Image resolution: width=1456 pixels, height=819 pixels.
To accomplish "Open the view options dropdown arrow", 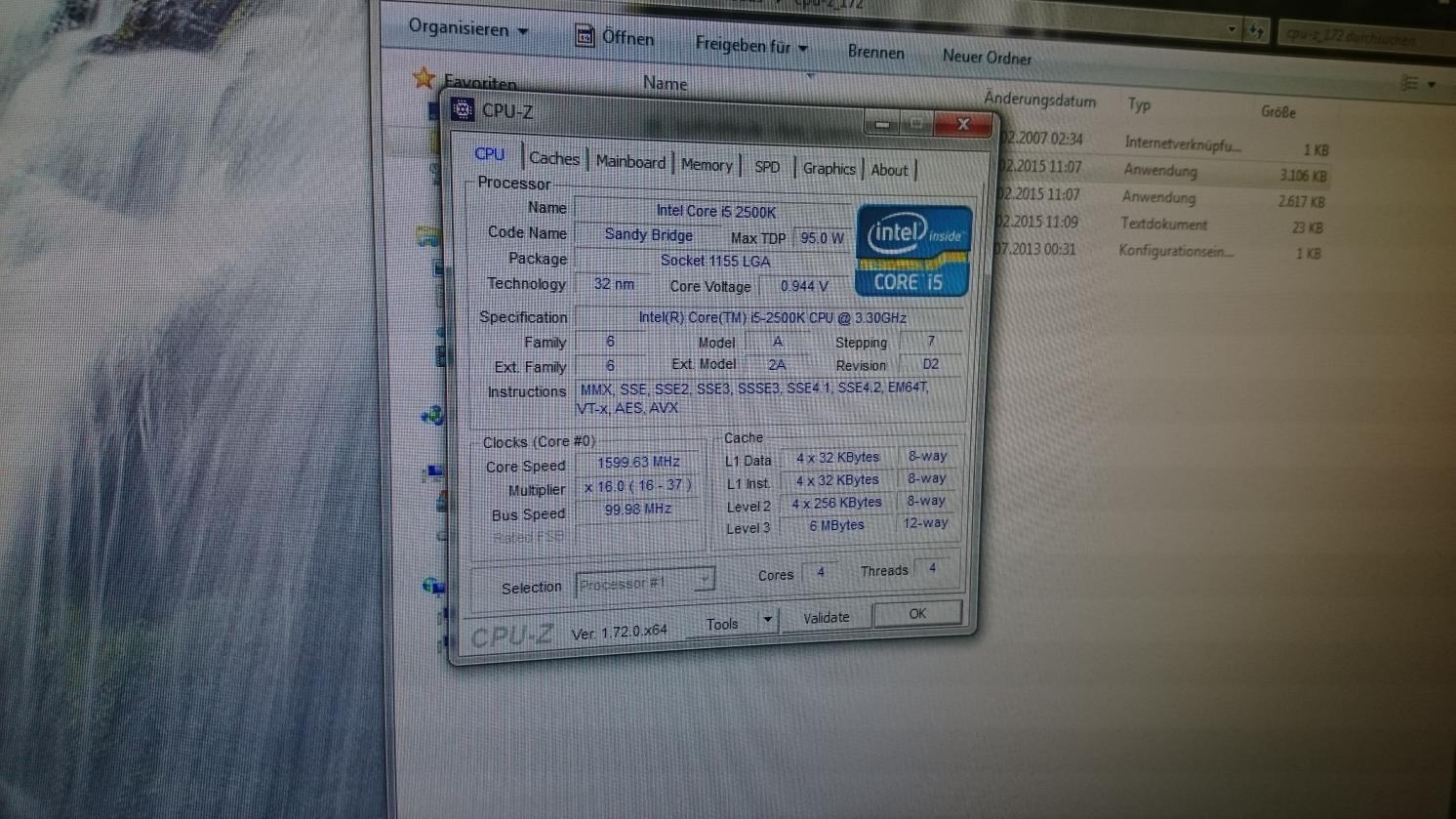I will click(1432, 85).
